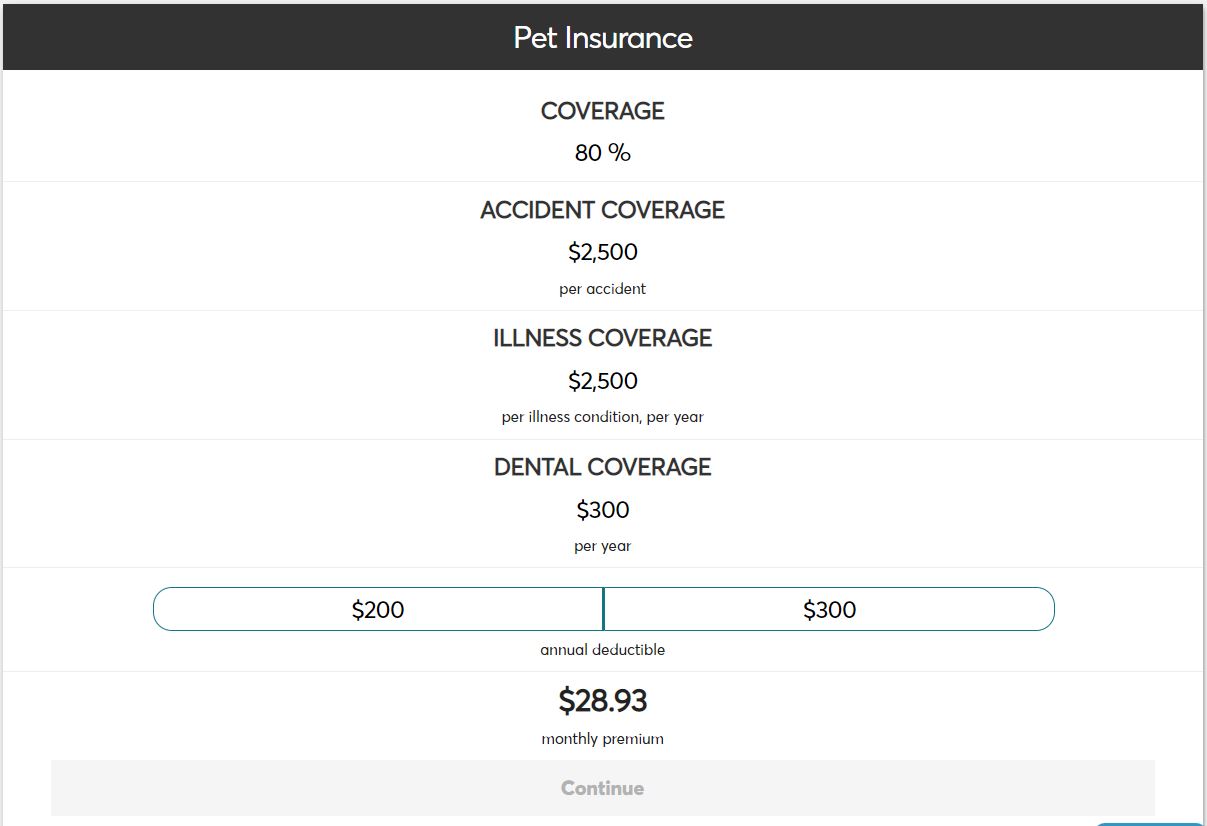Image resolution: width=1207 pixels, height=826 pixels.
Task: Click the $28.93 monthly premium amount
Action: click(x=602, y=700)
